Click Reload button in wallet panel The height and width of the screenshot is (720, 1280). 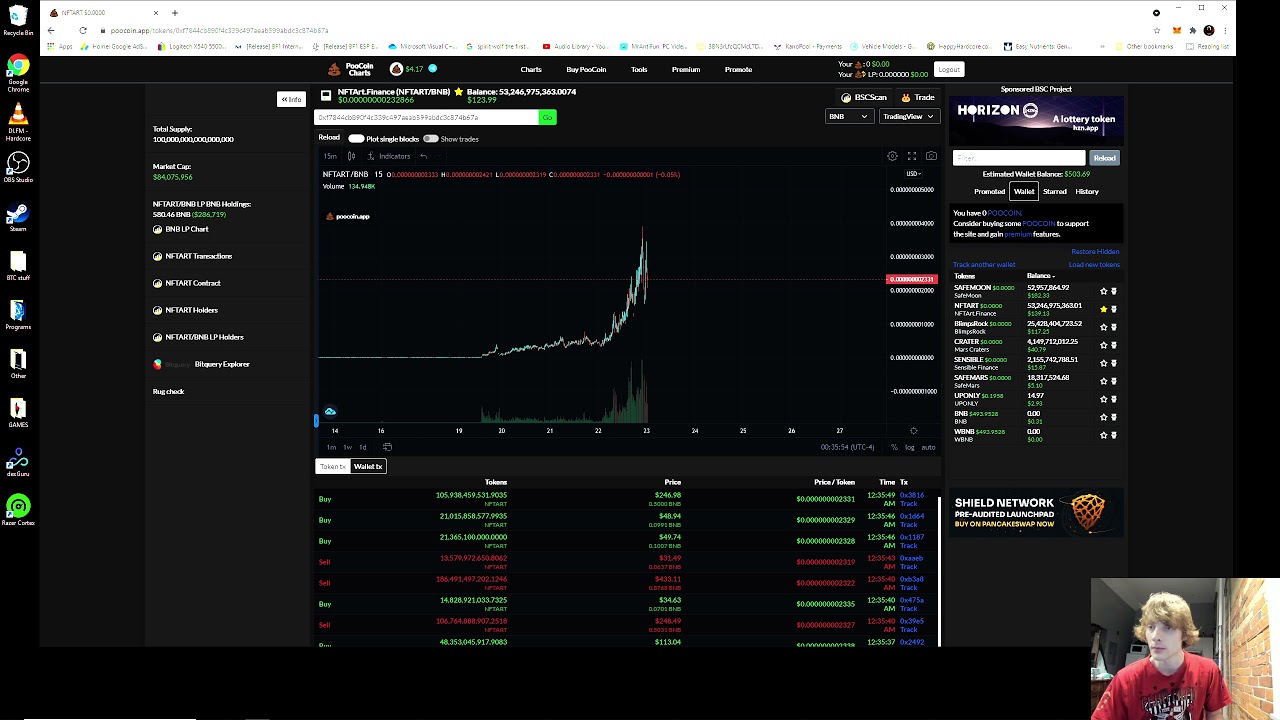(x=1104, y=158)
